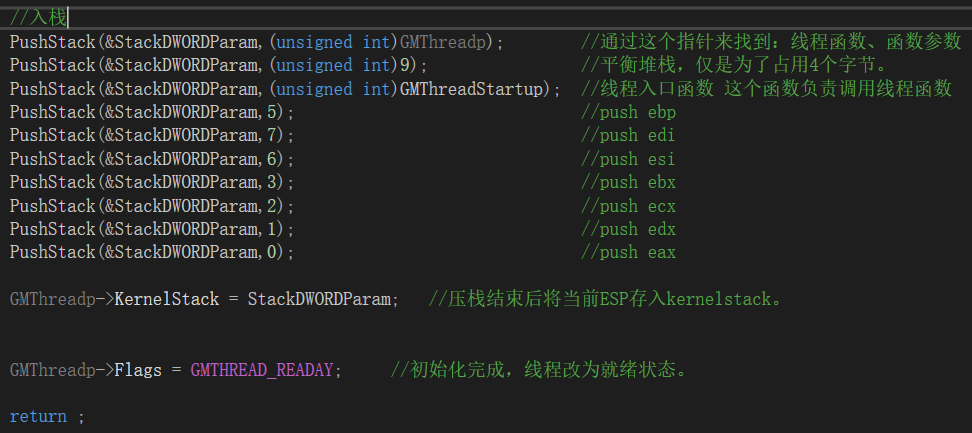
Task: Click Flags in the GMThreadp->Flags line
Action: coord(138,370)
